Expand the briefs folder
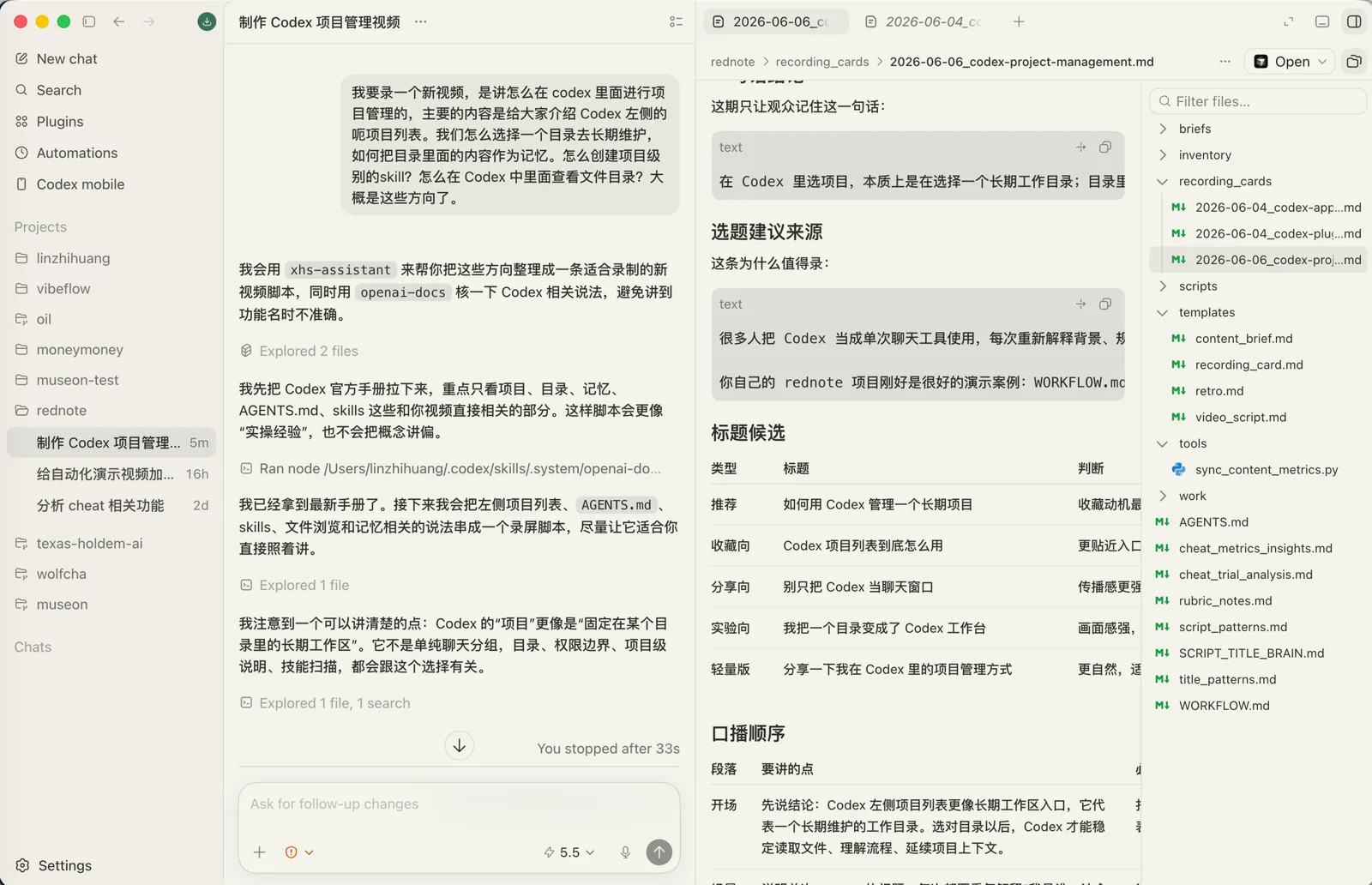The image size is (1372, 885). coord(1257,129)
